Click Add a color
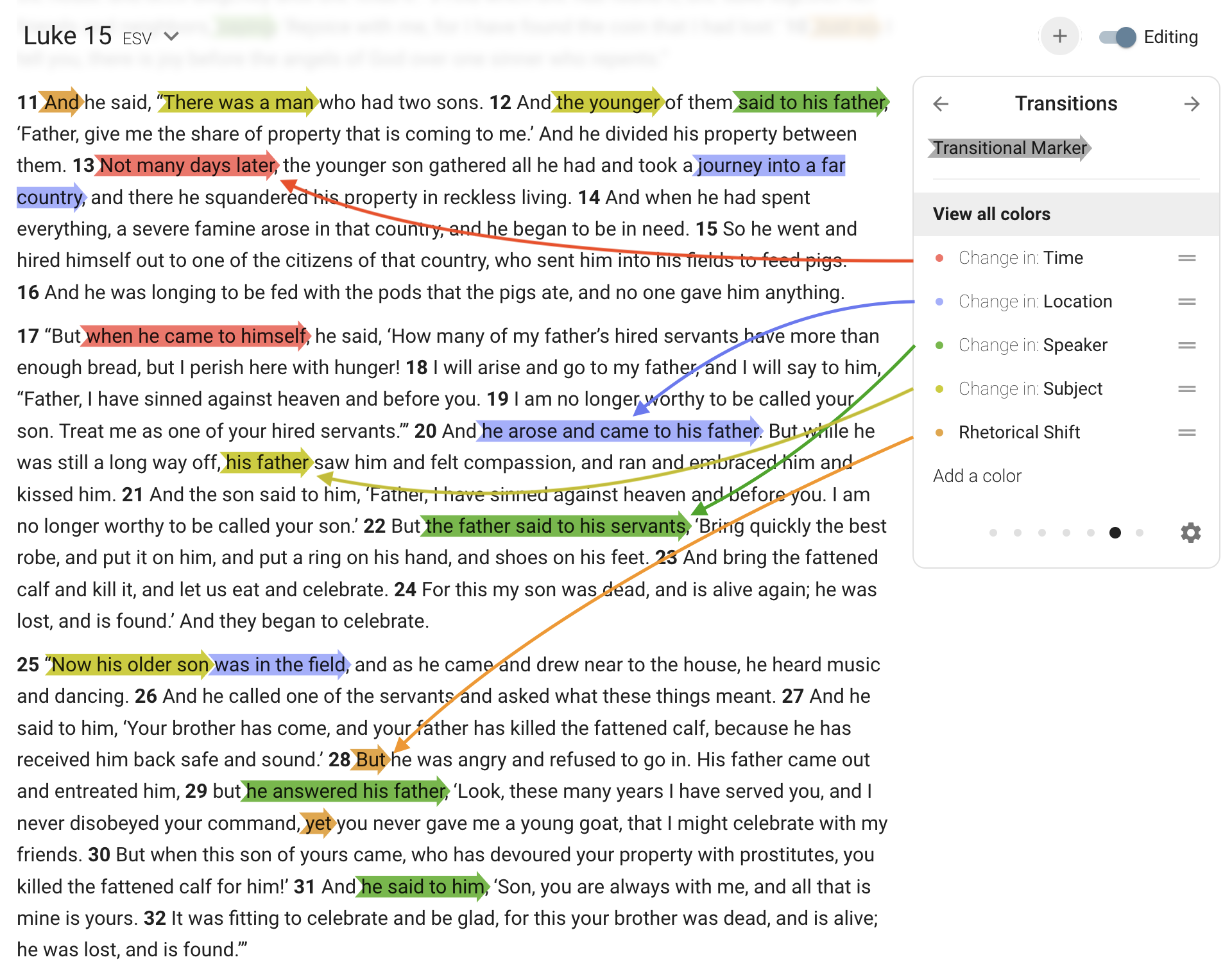 pos(977,476)
